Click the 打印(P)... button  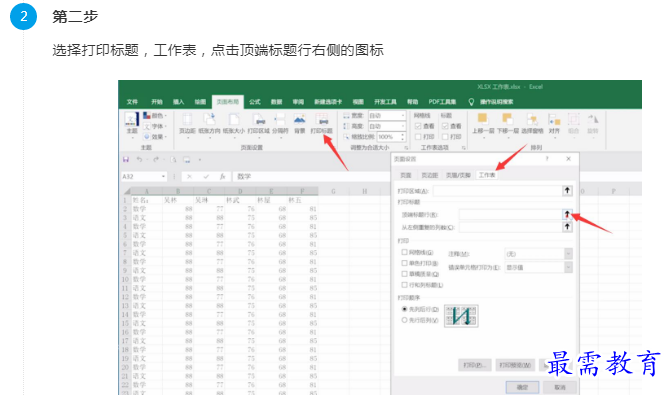[x=474, y=365]
